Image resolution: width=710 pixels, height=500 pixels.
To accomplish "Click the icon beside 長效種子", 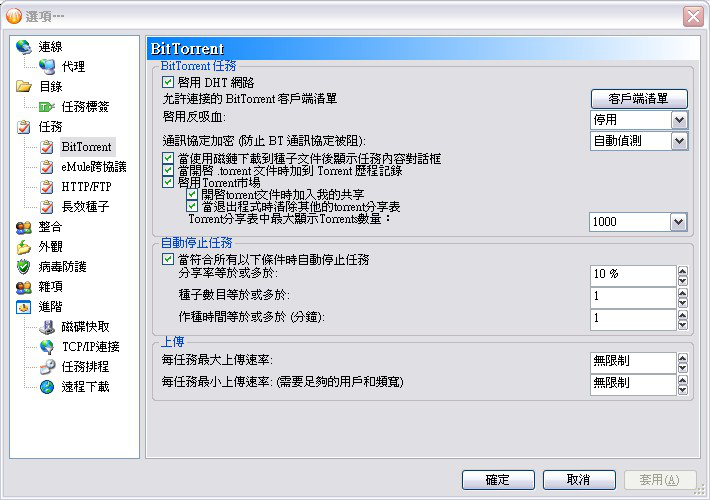I will (x=47, y=207).
